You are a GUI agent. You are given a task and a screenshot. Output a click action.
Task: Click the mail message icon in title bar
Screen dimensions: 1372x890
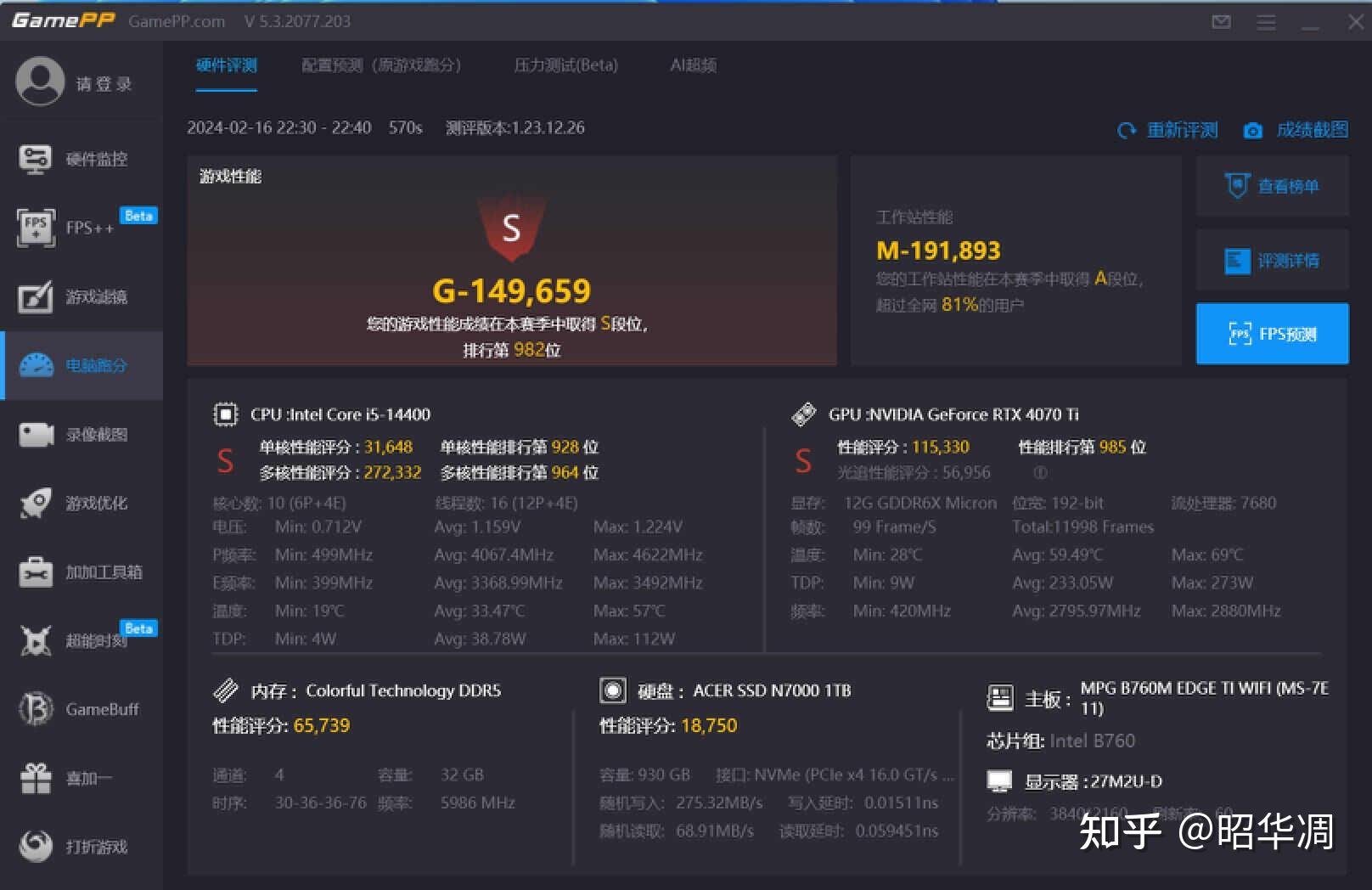click(1222, 21)
